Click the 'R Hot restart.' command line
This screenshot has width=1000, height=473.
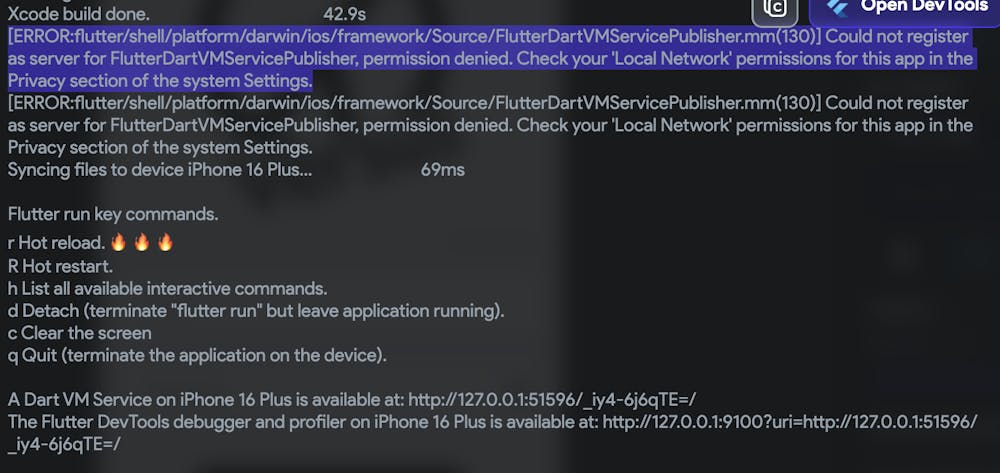[61, 266]
